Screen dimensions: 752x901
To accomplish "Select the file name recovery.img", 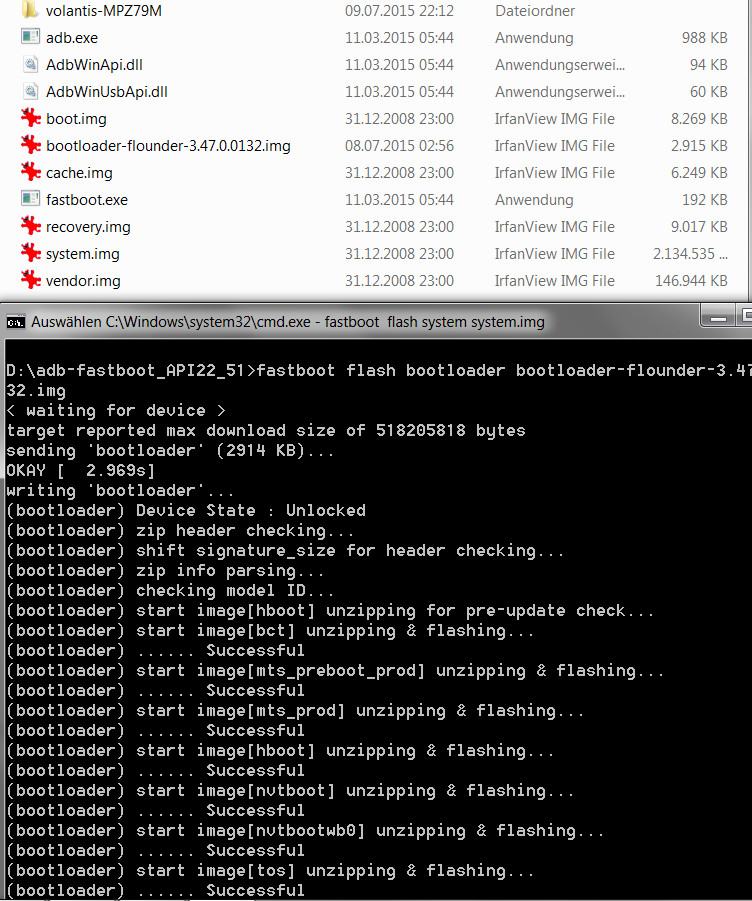I will pos(88,227).
